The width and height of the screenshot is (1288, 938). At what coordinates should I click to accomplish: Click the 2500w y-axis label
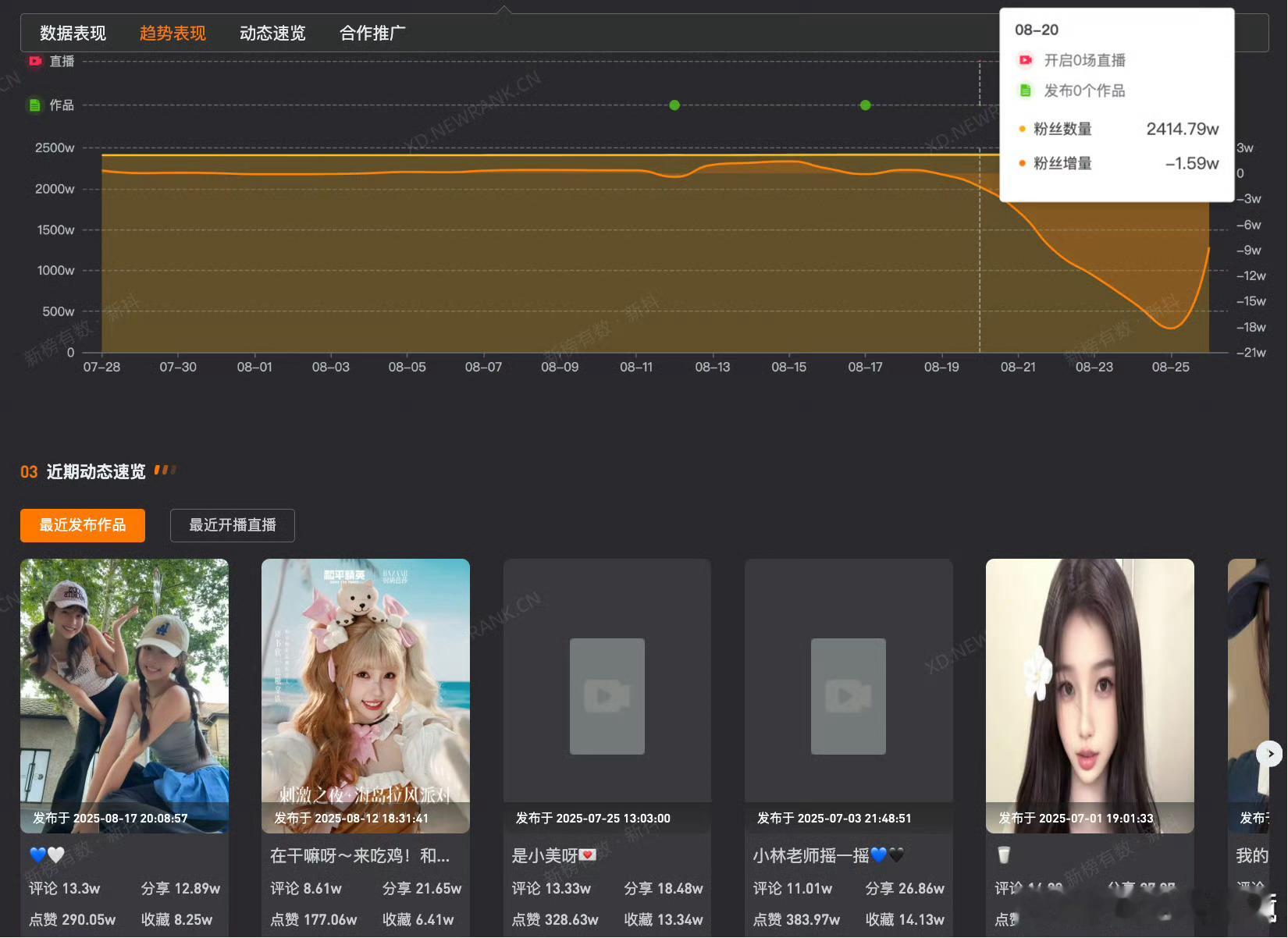coord(55,148)
